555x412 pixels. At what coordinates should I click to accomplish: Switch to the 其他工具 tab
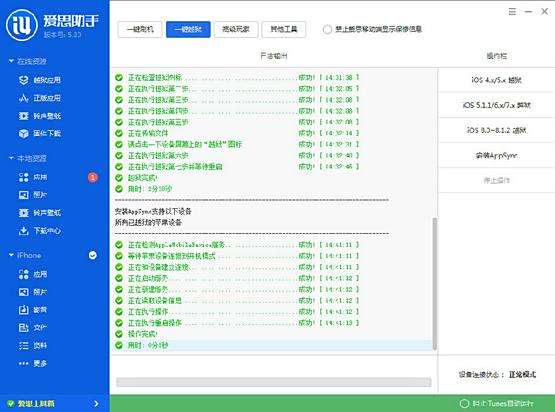(284, 29)
